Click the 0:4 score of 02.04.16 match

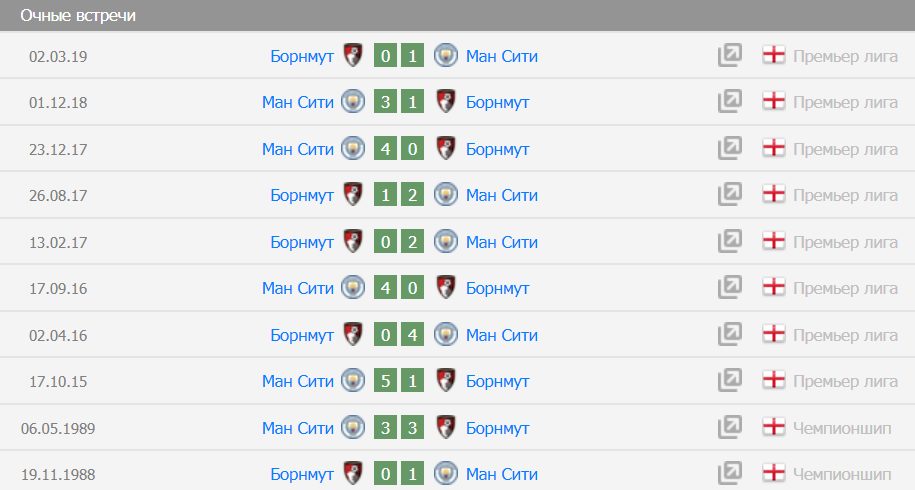click(x=399, y=335)
